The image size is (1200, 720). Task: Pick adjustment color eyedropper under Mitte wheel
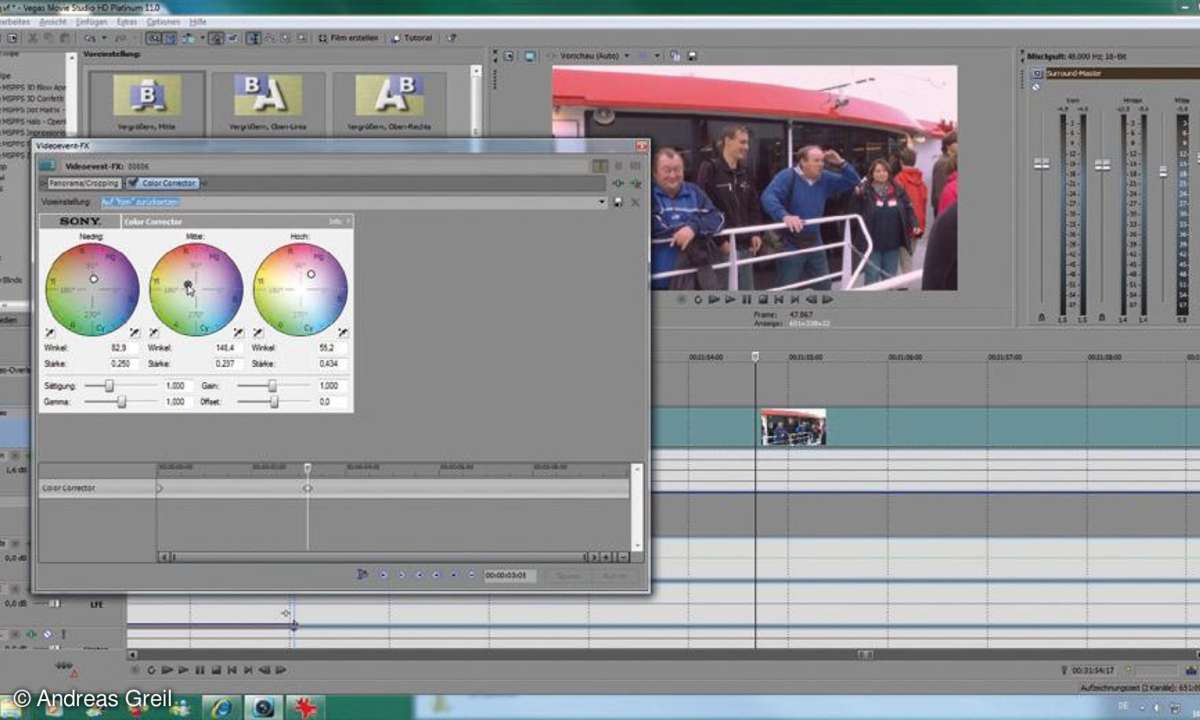pos(237,331)
